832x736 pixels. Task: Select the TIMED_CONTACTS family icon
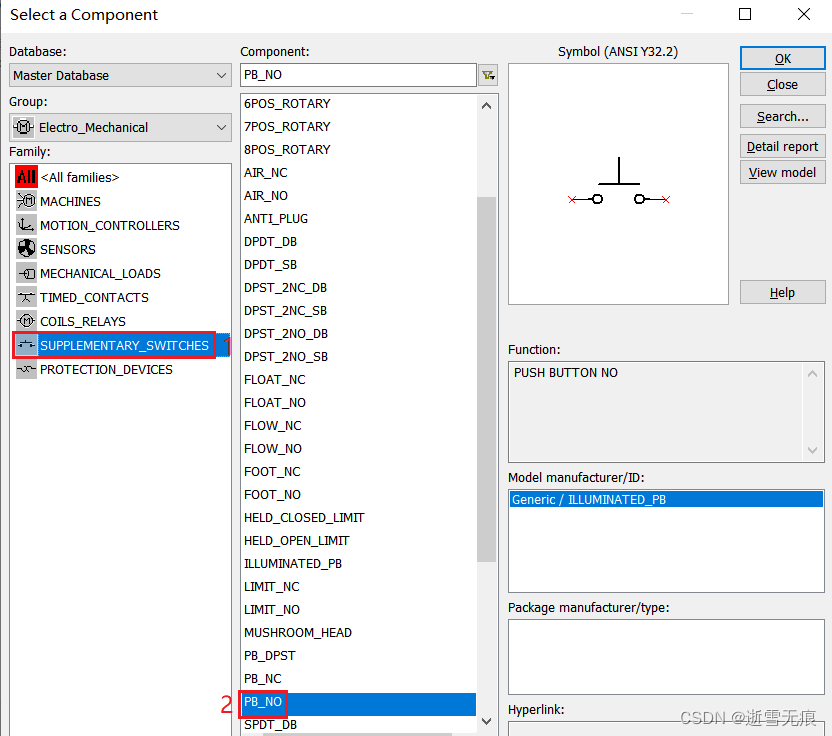(x=25, y=297)
